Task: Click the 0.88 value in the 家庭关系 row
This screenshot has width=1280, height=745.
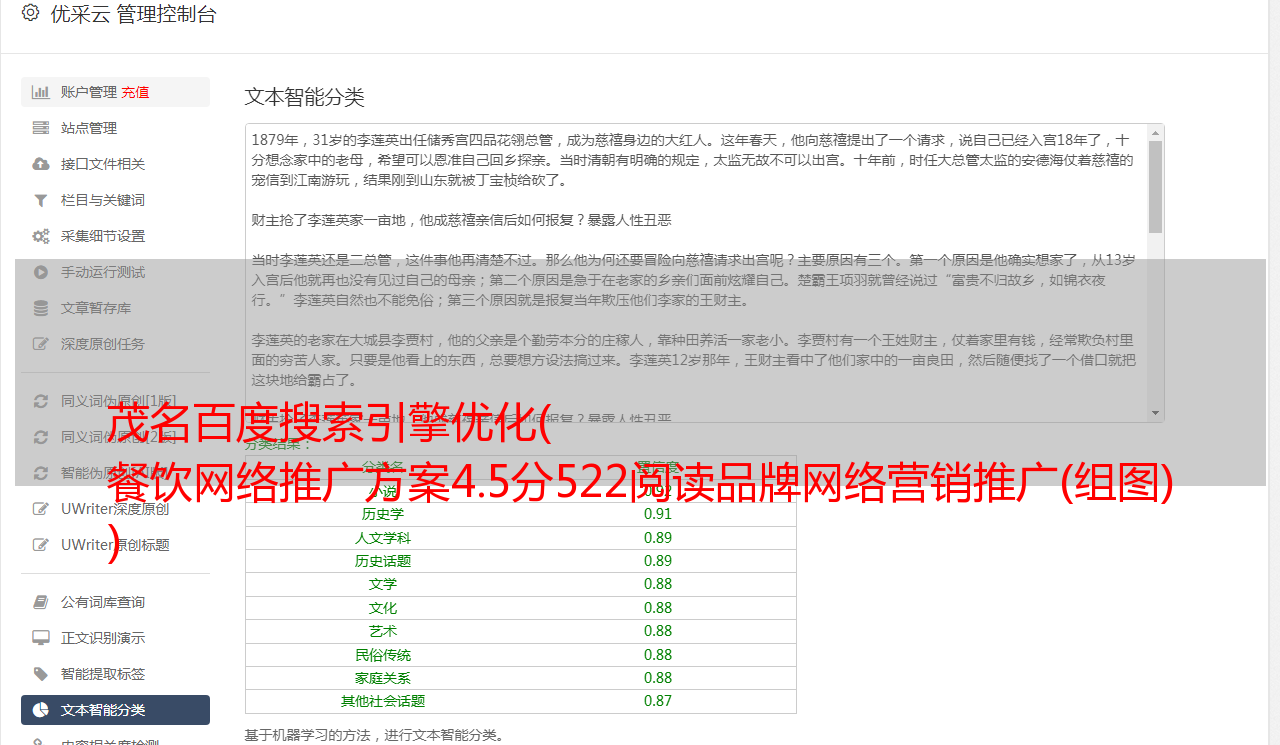Action: pos(658,678)
